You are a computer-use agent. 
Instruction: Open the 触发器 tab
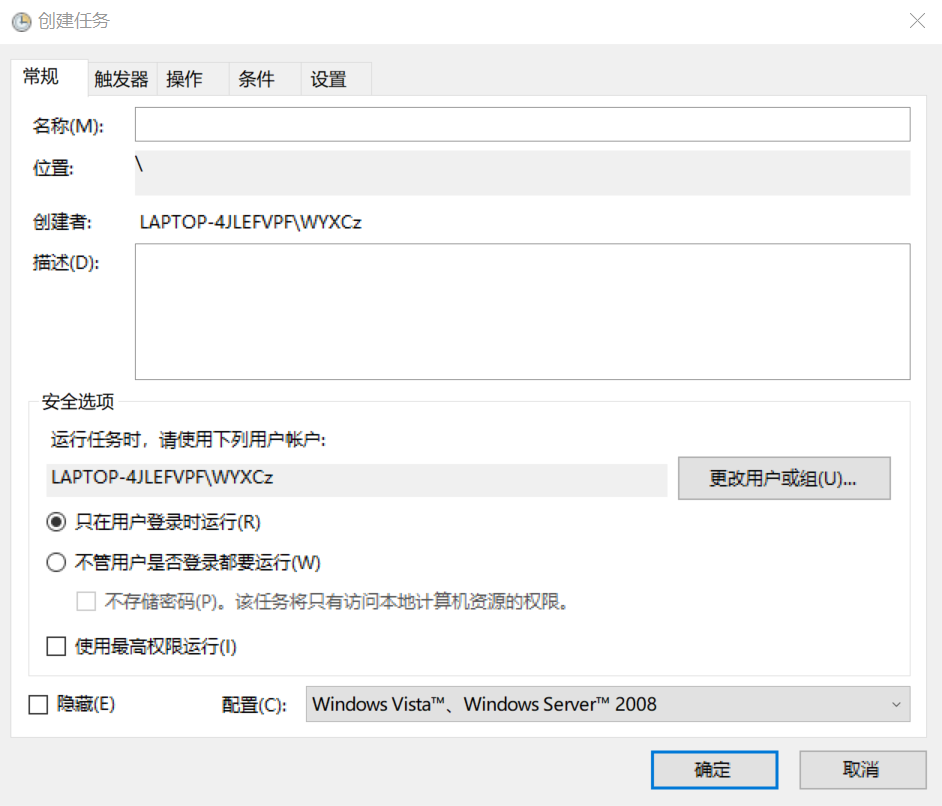(x=121, y=79)
